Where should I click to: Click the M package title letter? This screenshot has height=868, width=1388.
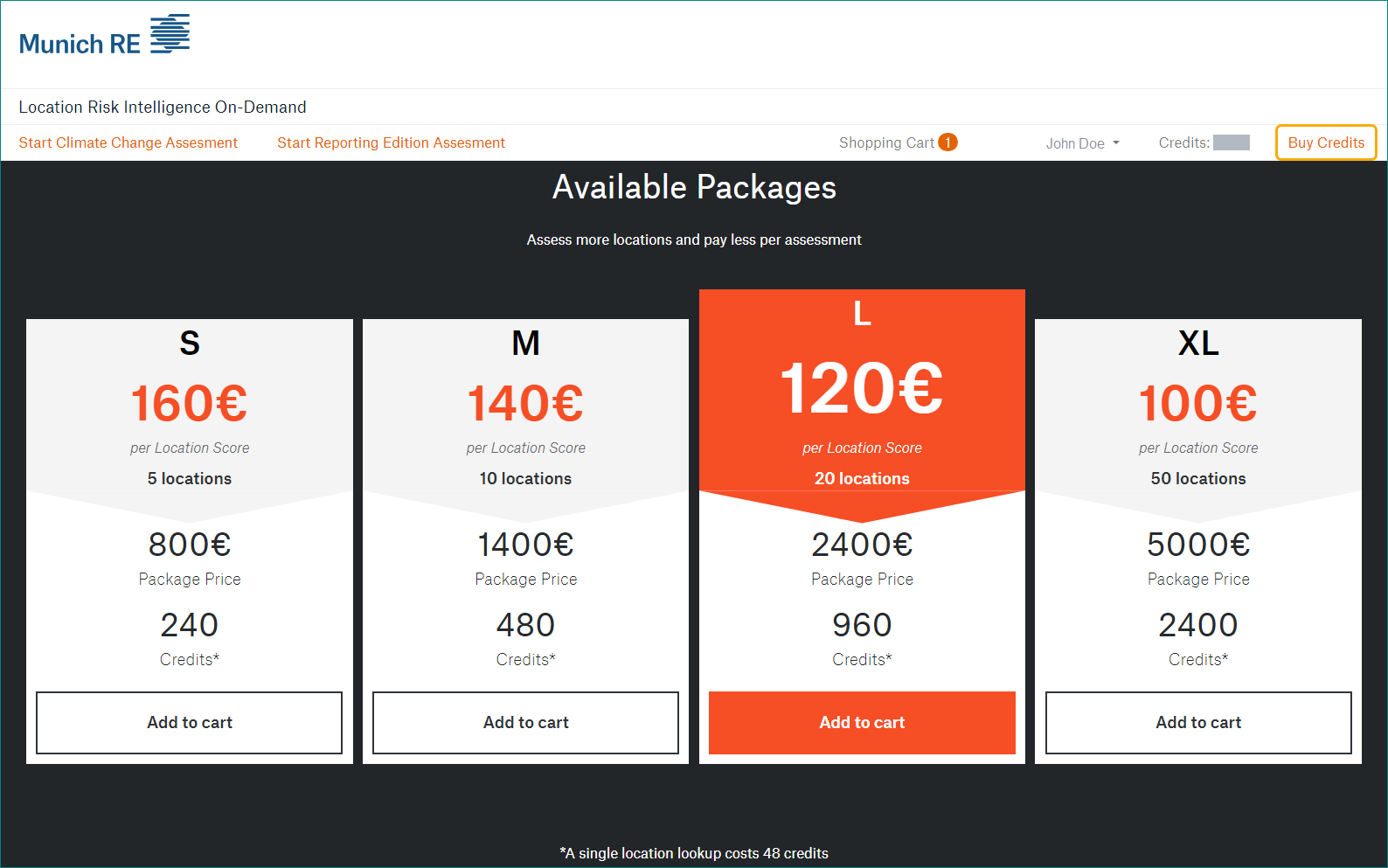tap(526, 343)
